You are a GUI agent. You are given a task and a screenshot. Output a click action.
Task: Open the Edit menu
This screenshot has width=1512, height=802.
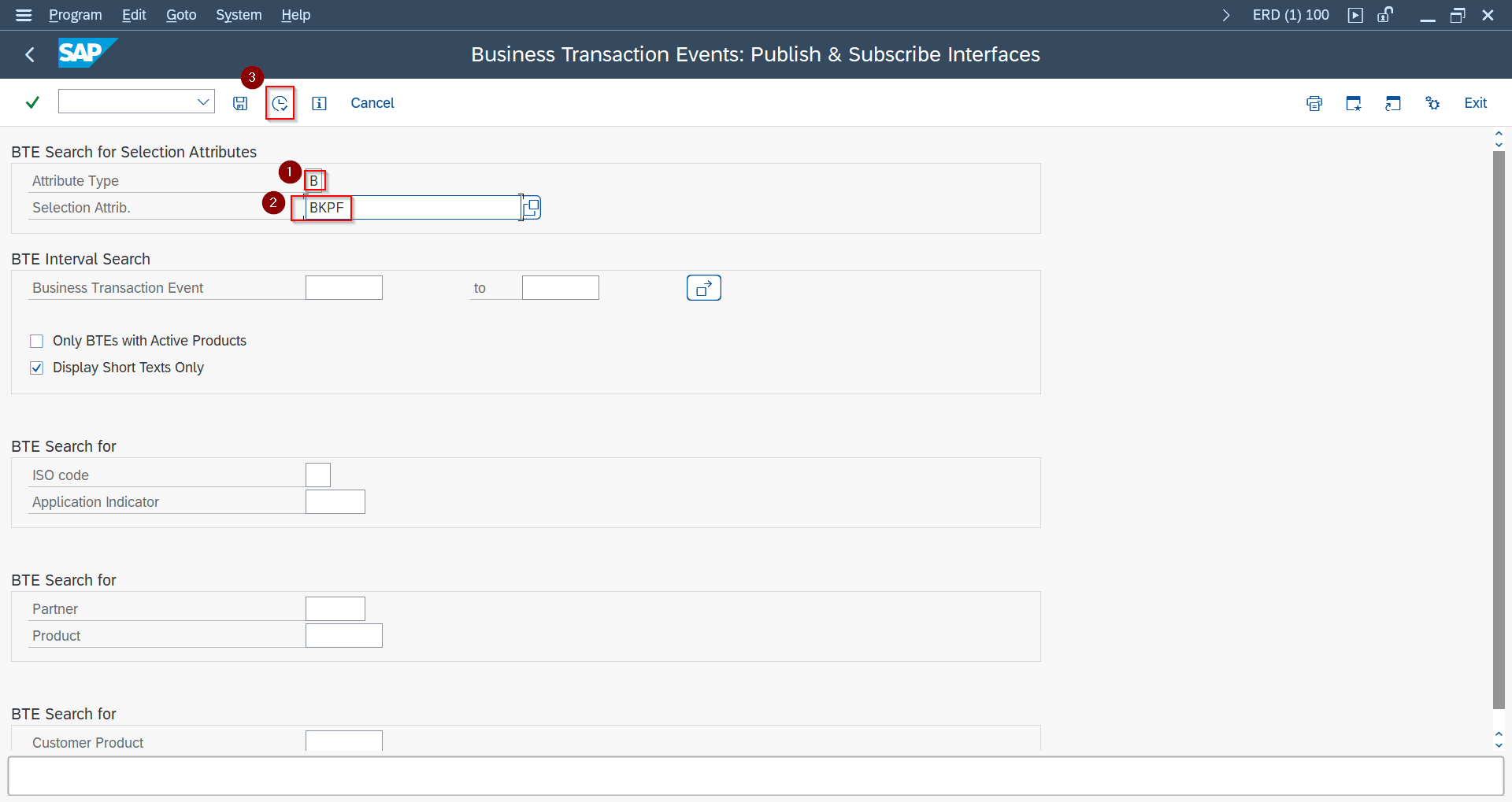[x=134, y=15]
